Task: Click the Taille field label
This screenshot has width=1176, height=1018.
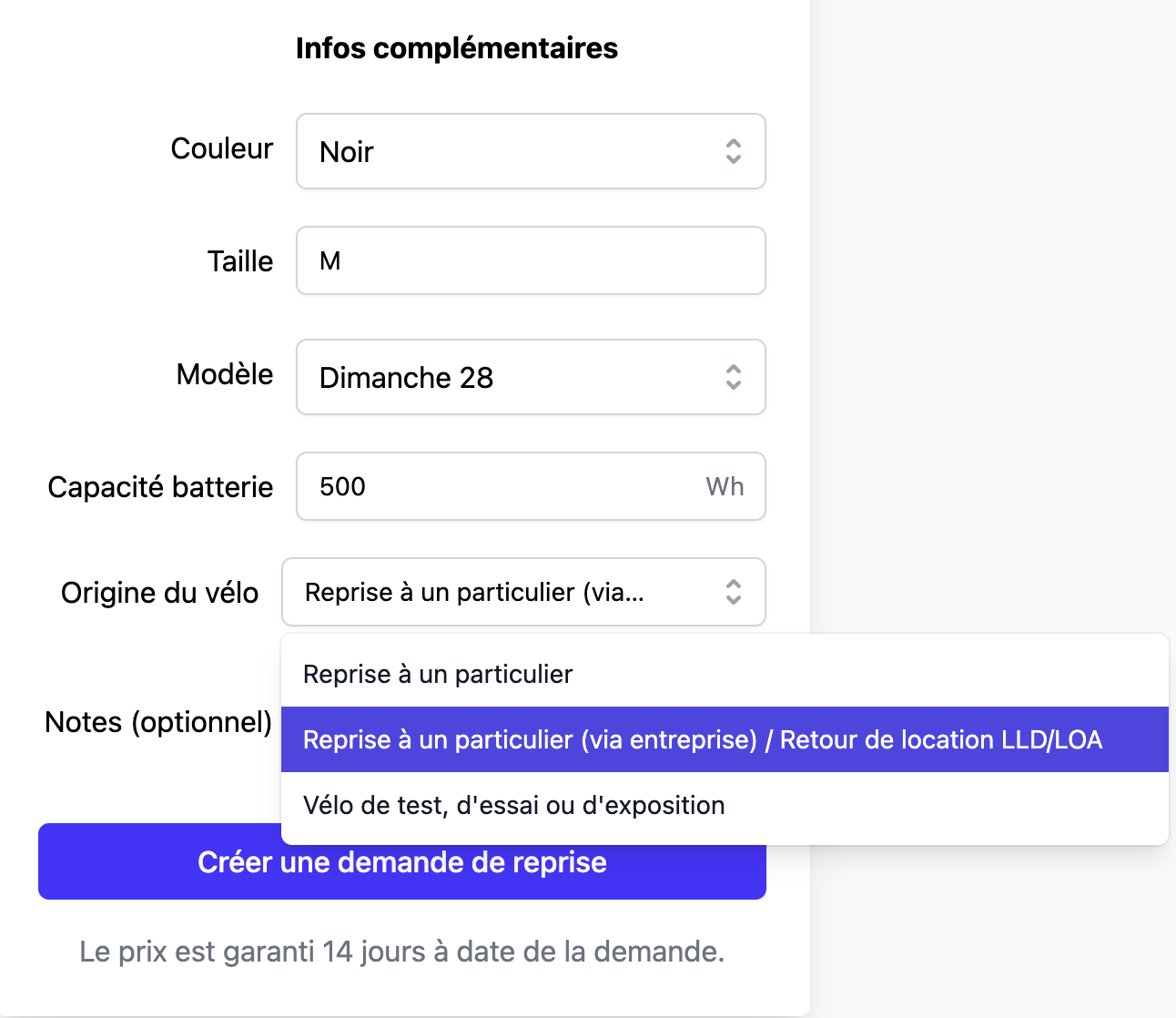Action: coord(240,261)
